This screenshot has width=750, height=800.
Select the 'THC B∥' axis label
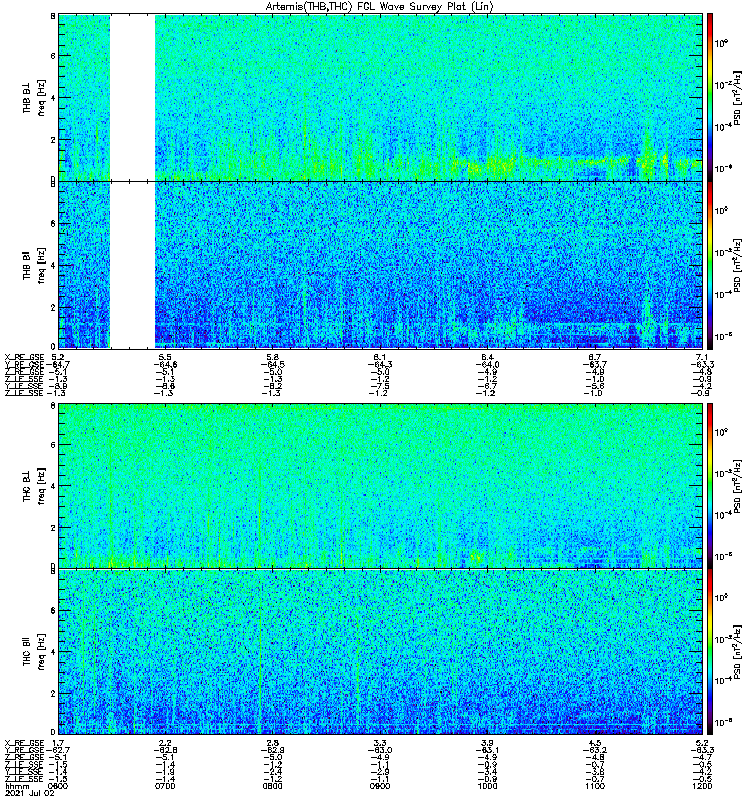coord(27,651)
